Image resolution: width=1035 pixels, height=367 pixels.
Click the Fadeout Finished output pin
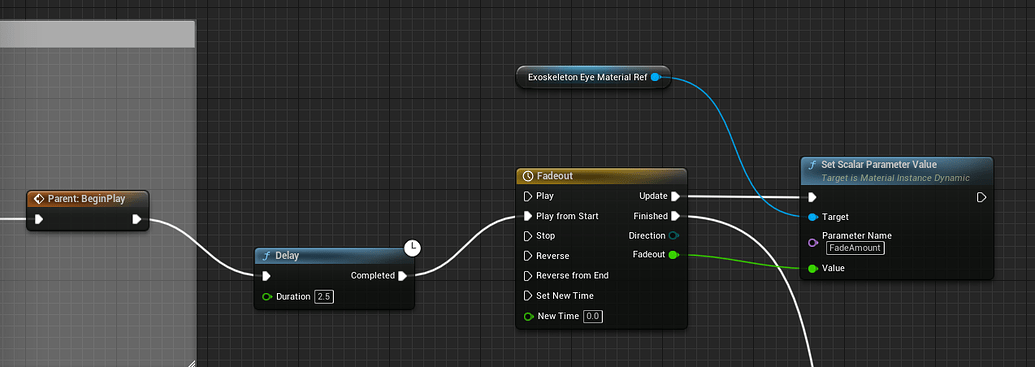coord(675,216)
